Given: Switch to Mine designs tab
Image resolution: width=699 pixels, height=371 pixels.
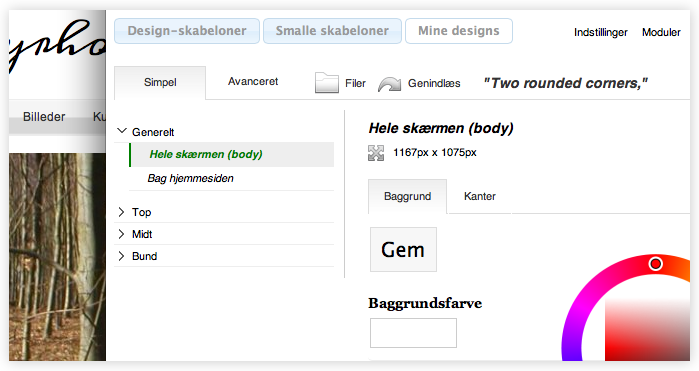Looking at the screenshot, I should point(459,31).
